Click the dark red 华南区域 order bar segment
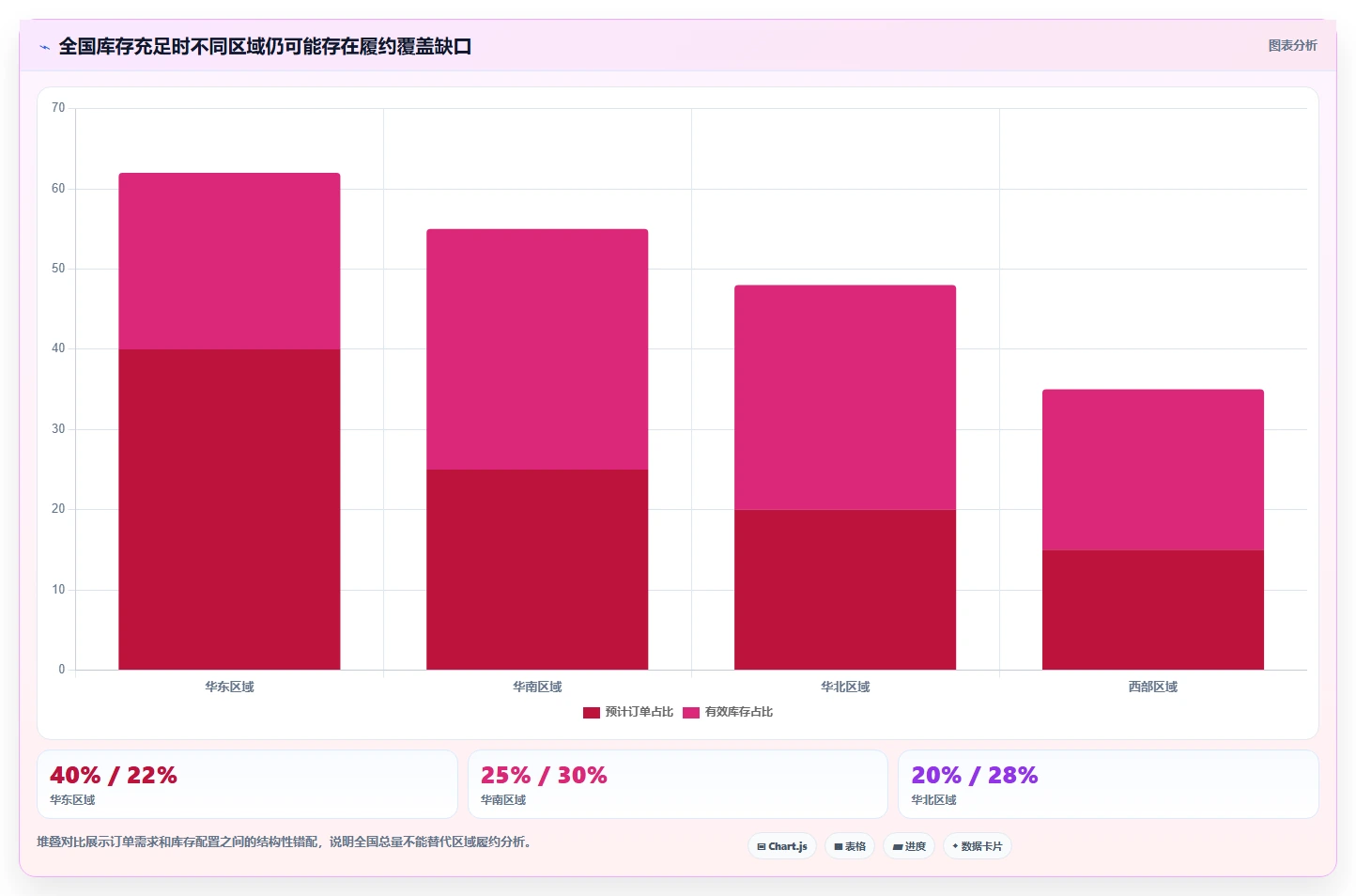Image resolution: width=1356 pixels, height=896 pixels. click(x=537, y=569)
